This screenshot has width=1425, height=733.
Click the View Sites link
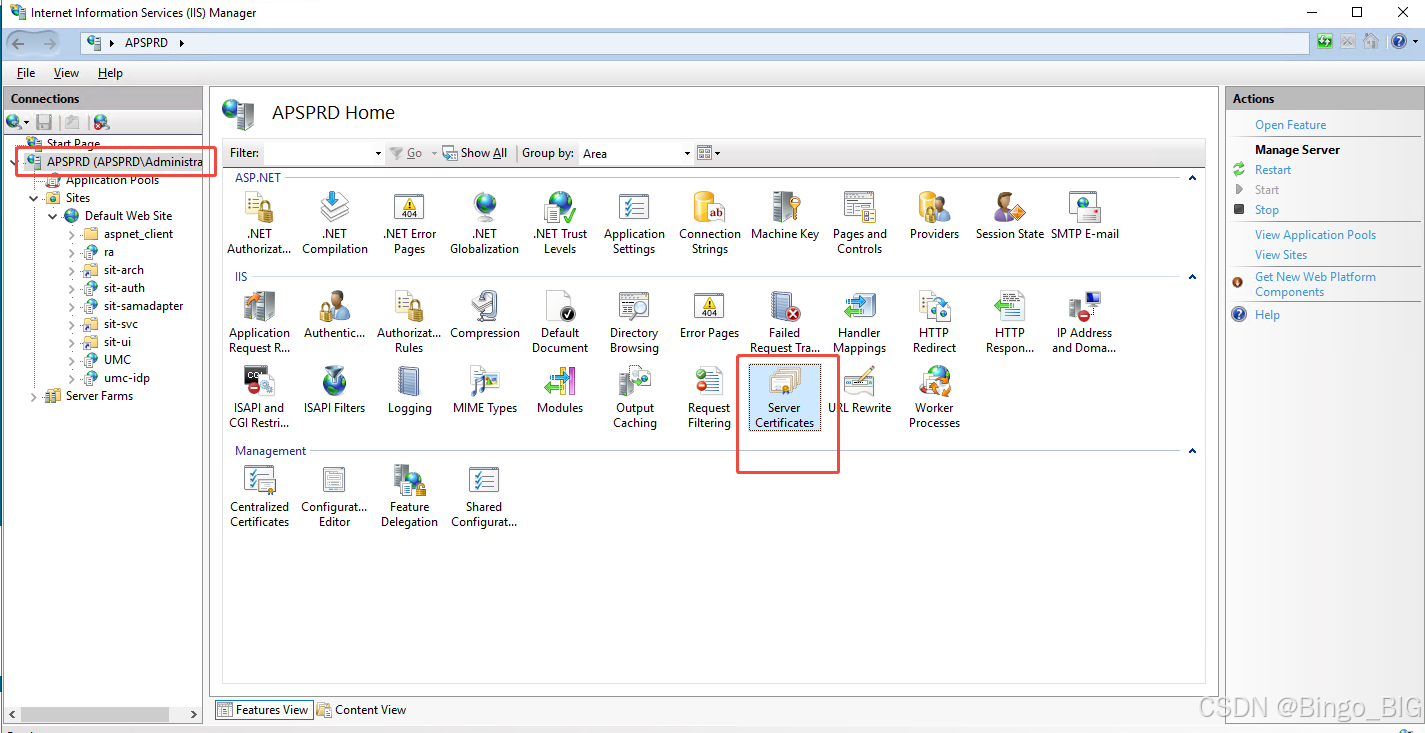[1281, 255]
